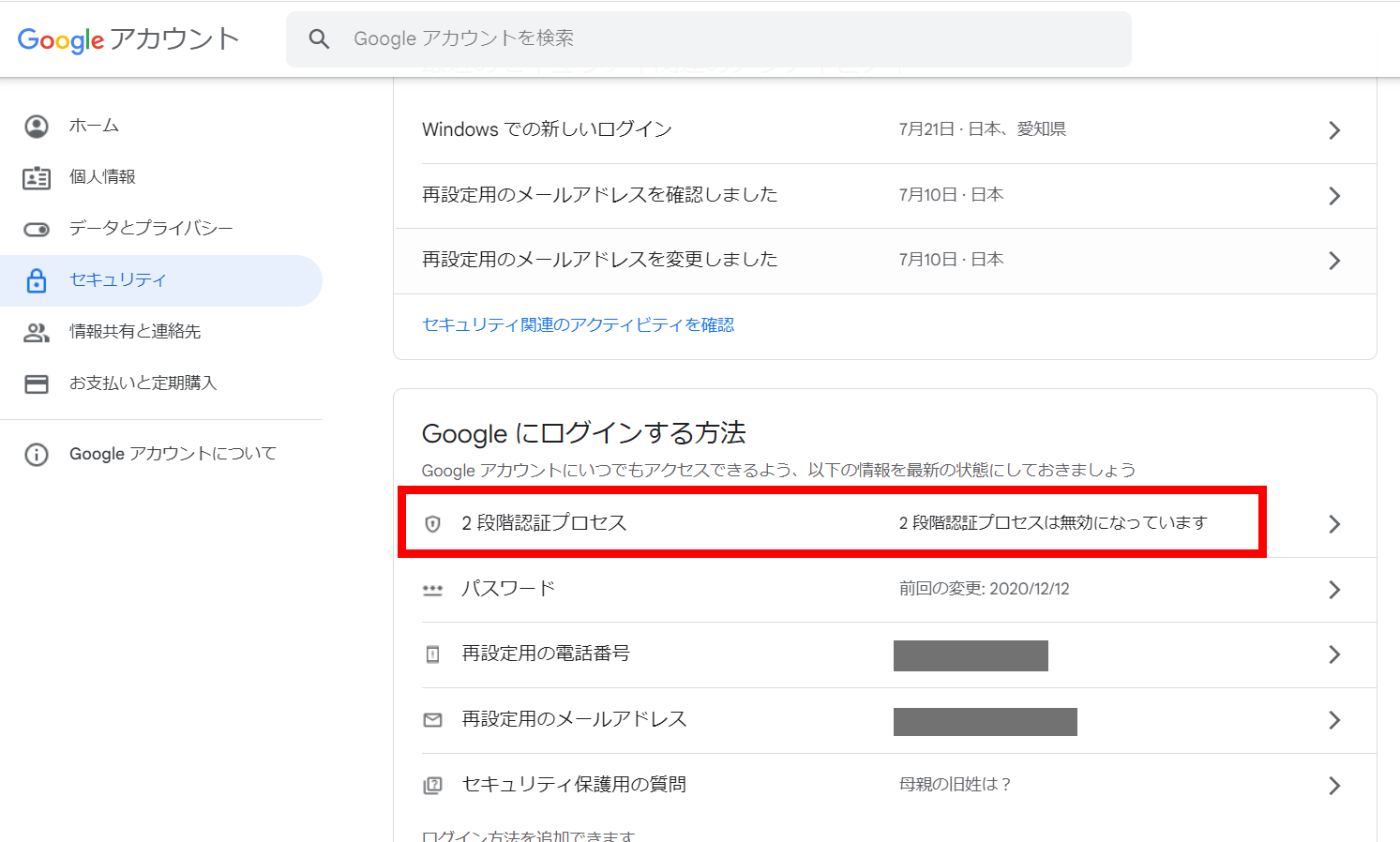Click the Google にログインする方法 heading
The height and width of the screenshot is (842, 1400).
tap(583, 433)
